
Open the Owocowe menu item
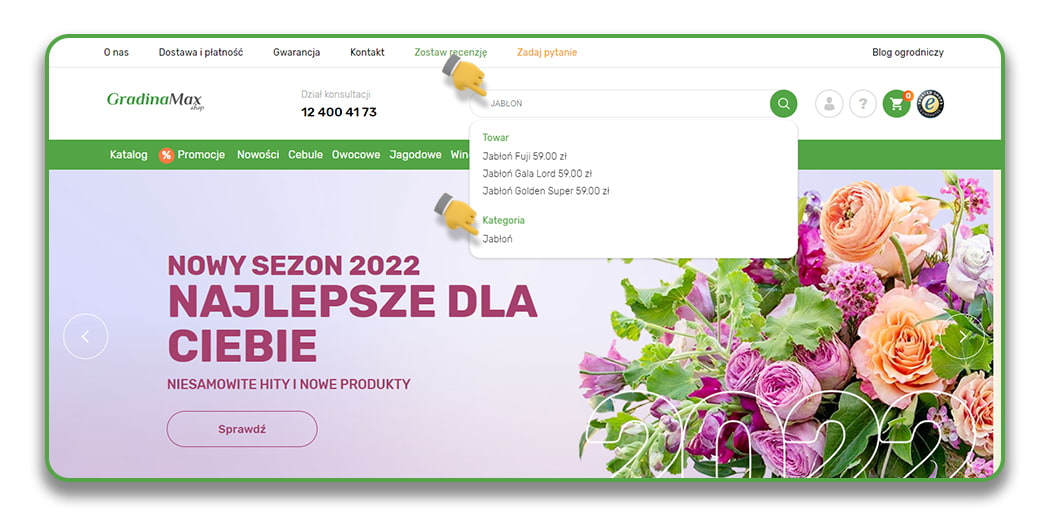click(x=356, y=155)
